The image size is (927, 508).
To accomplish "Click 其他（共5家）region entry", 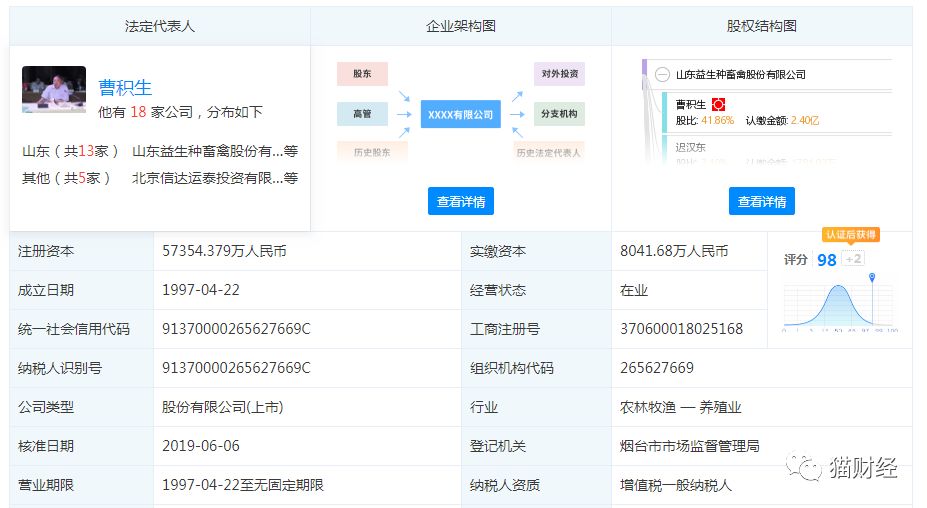I will [x=66, y=178].
